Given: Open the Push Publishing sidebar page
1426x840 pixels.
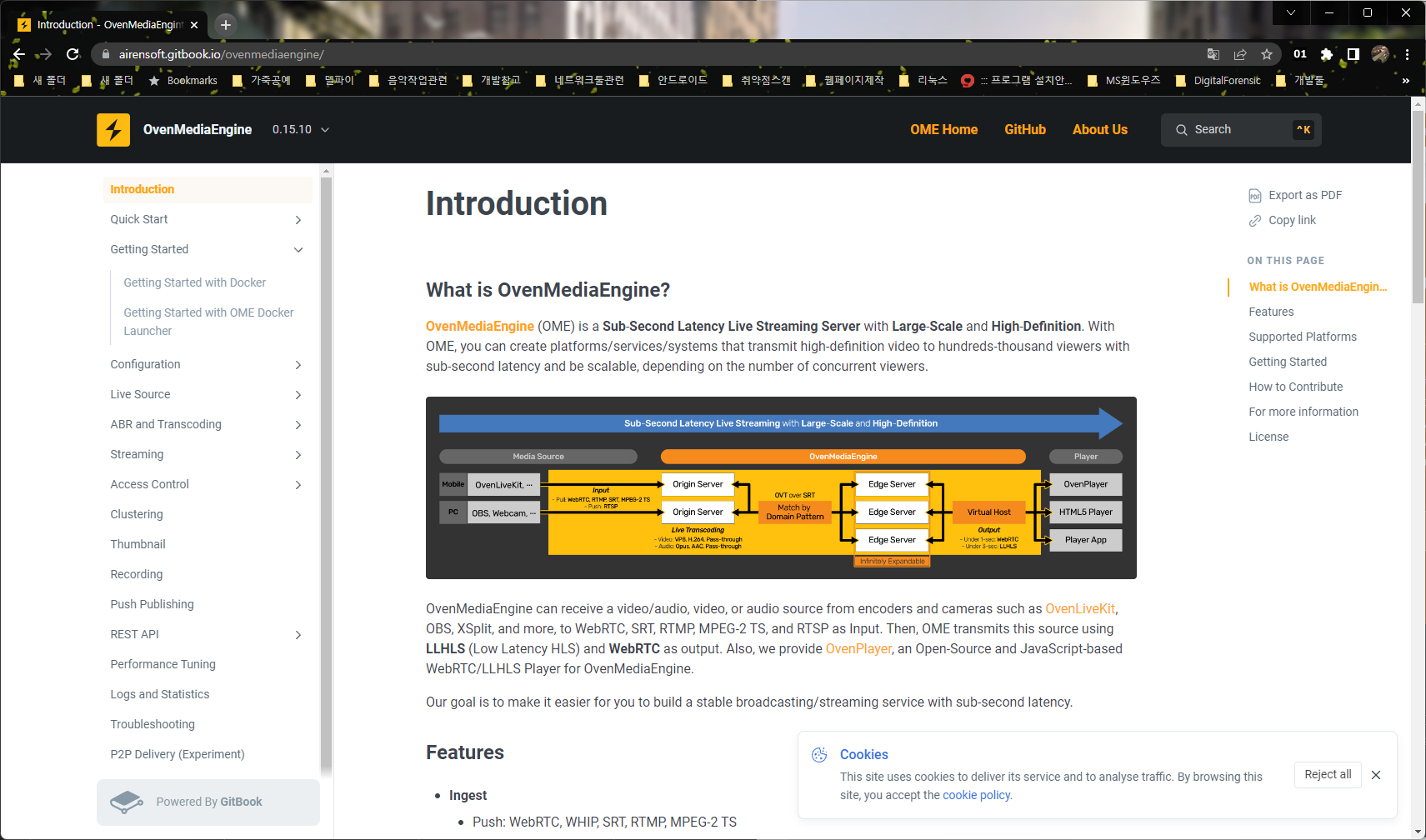Looking at the screenshot, I should [x=152, y=605].
